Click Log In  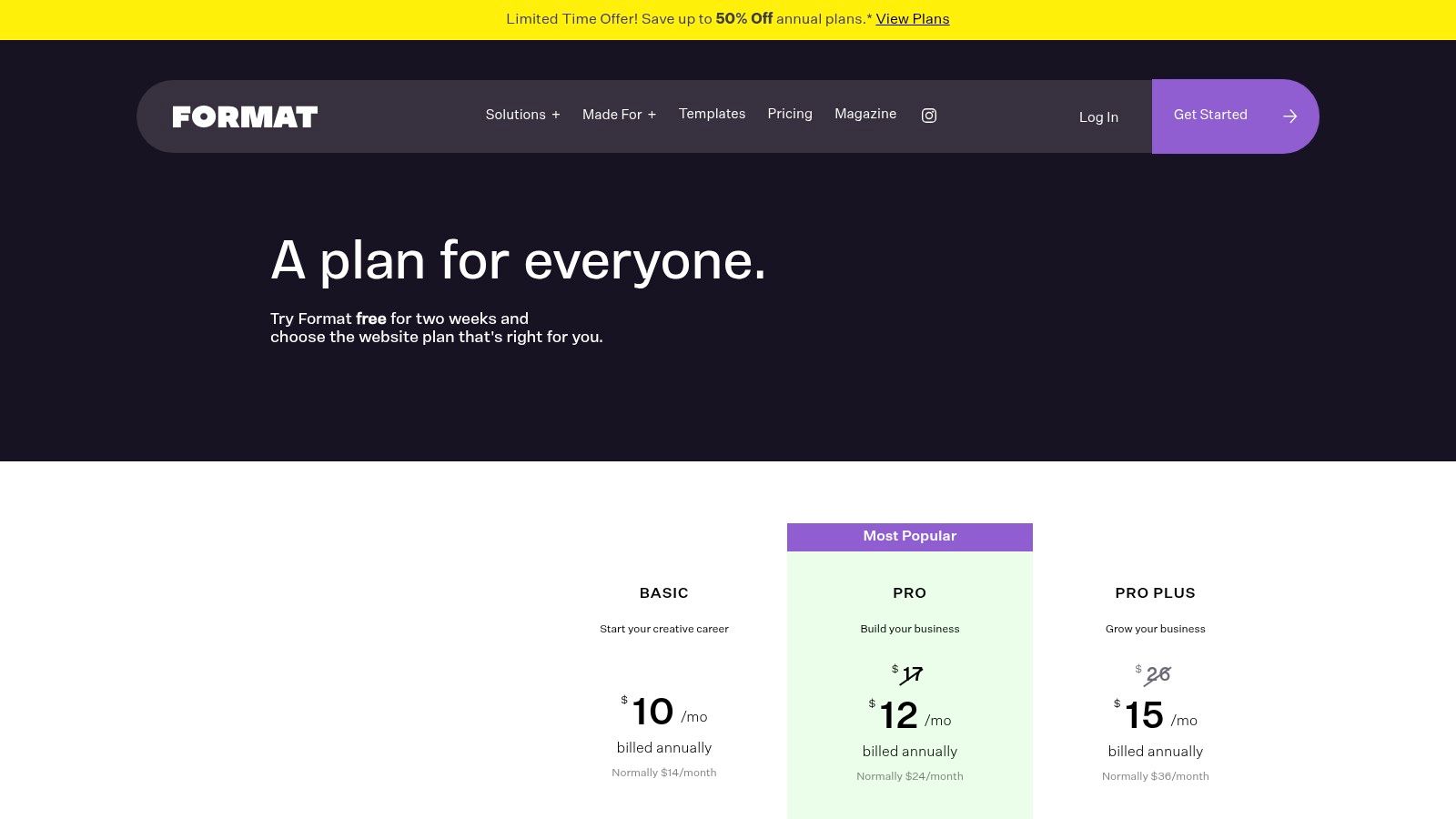pos(1098,117)
